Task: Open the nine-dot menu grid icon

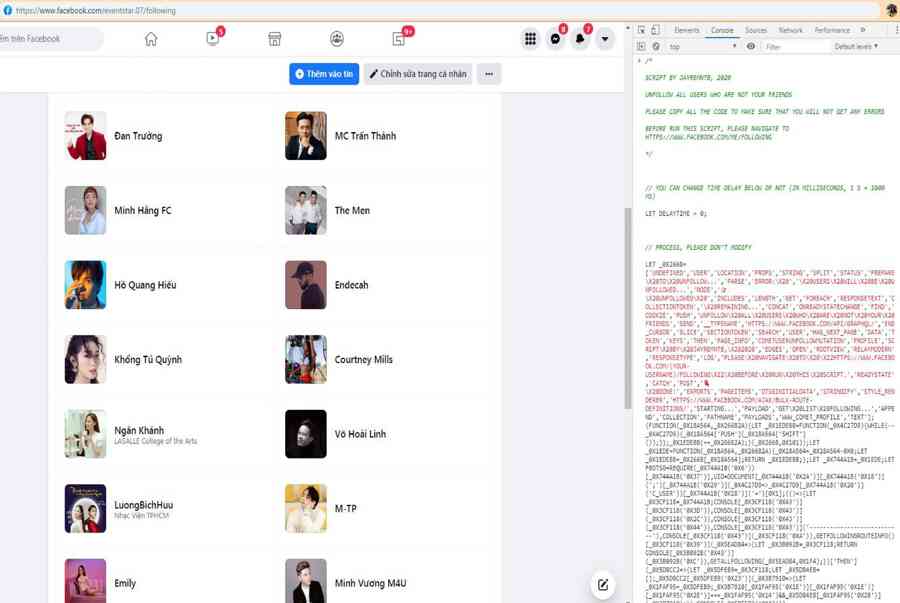Action: tap(530, 39)
